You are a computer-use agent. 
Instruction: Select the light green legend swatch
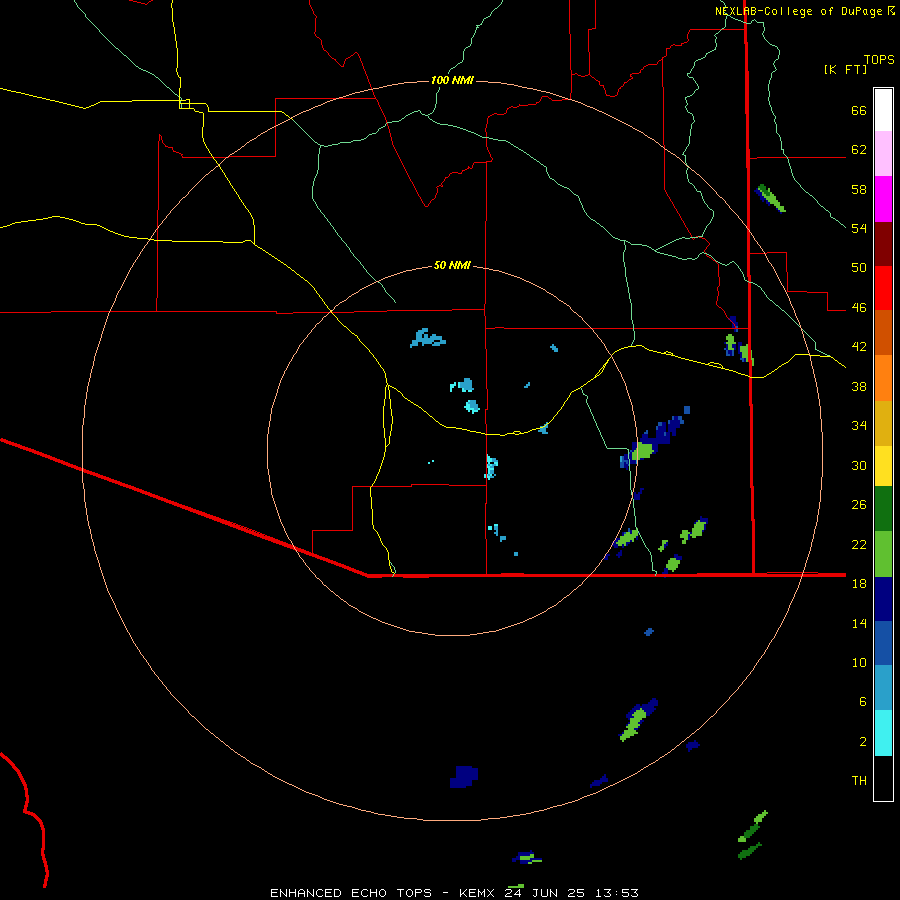(x=883, y=554)
